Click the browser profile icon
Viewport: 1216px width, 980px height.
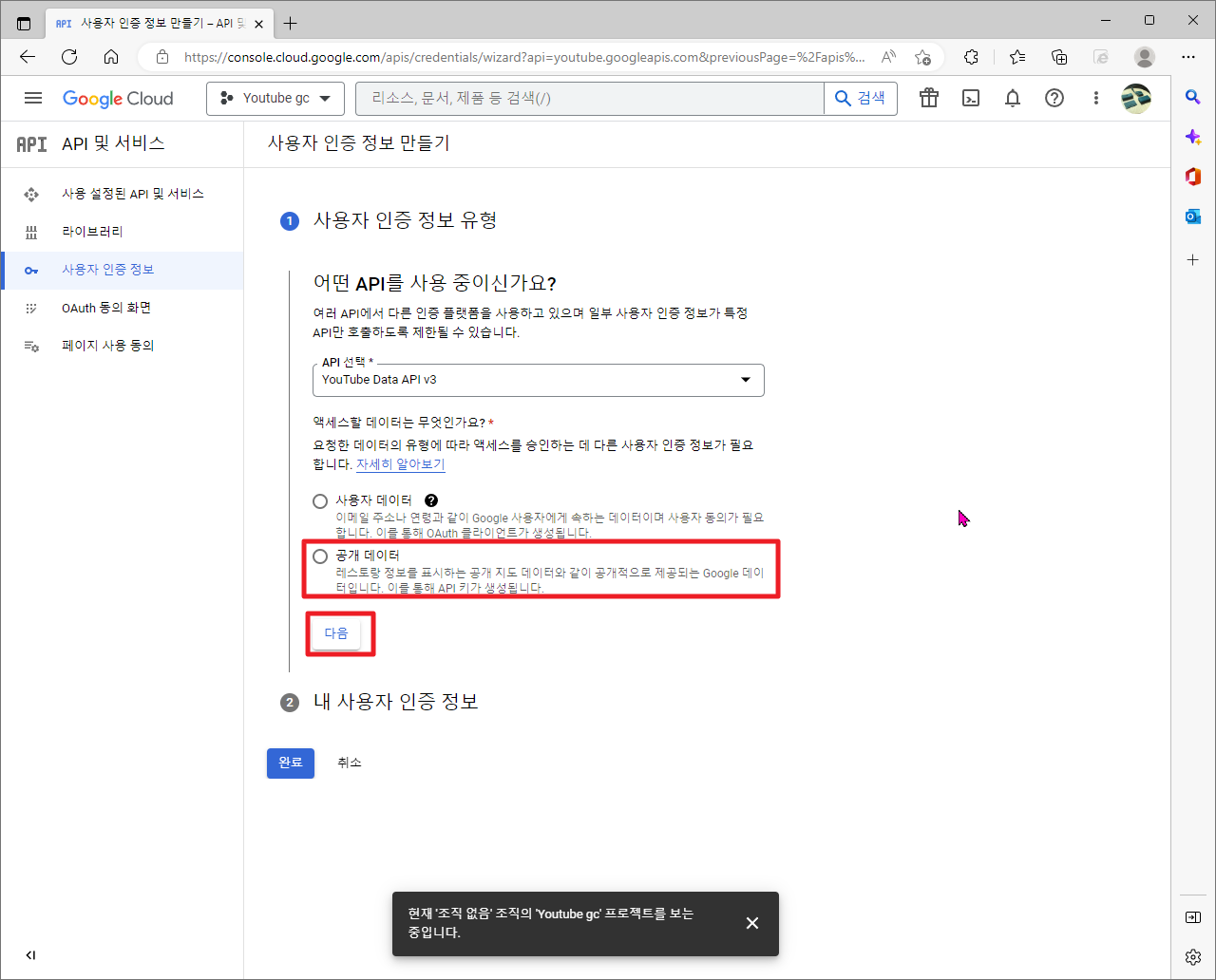(1145, 57)
